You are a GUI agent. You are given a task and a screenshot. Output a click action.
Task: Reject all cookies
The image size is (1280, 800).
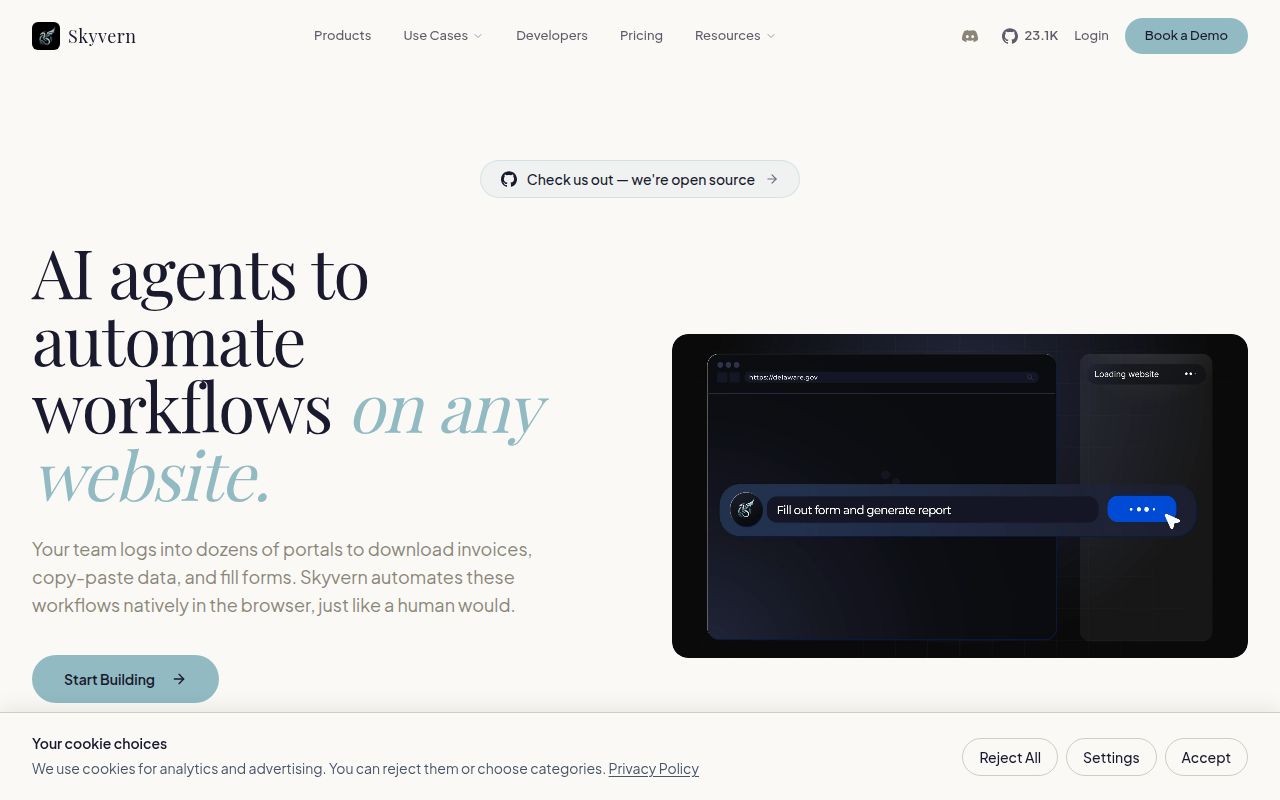point(1010,757)
